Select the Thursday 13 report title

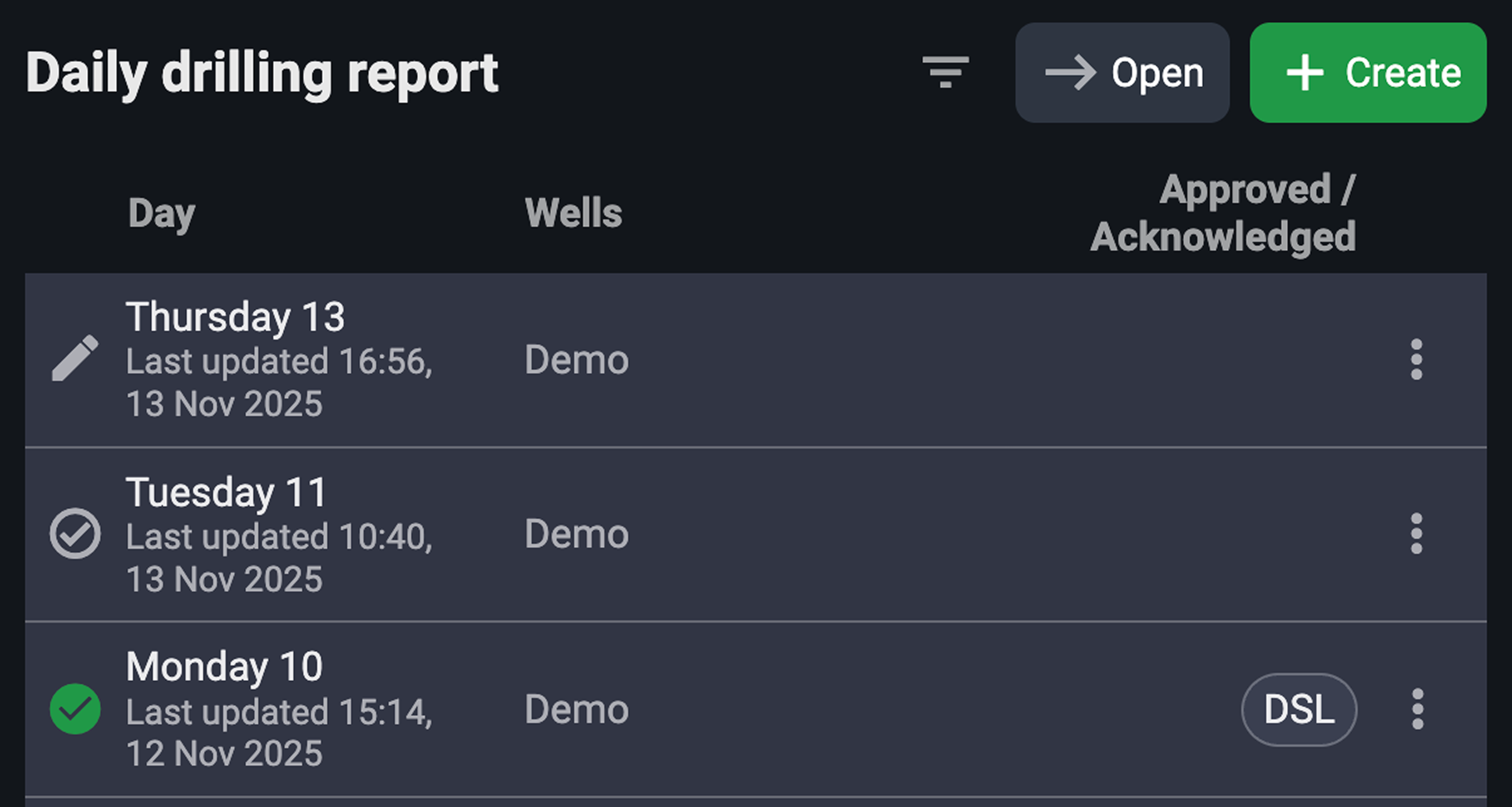(235, 316)
